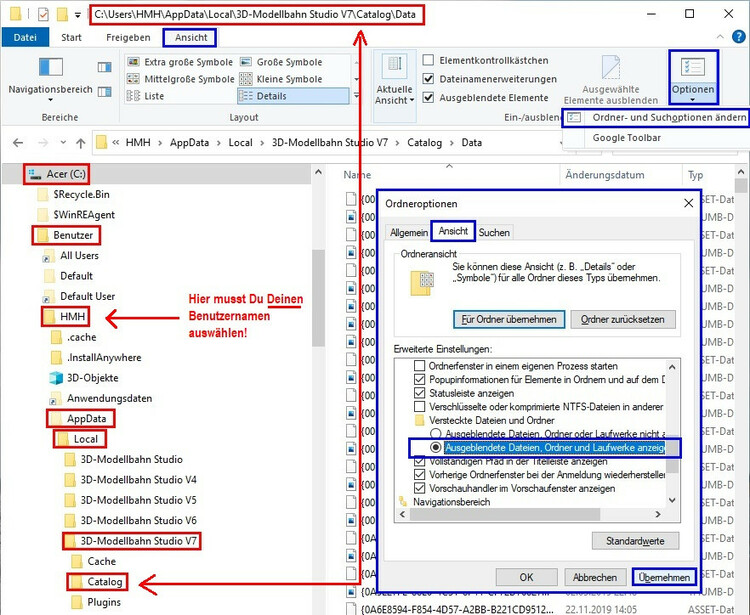Choose Ordner- und Suchoptionen ändern

[656, 118]
